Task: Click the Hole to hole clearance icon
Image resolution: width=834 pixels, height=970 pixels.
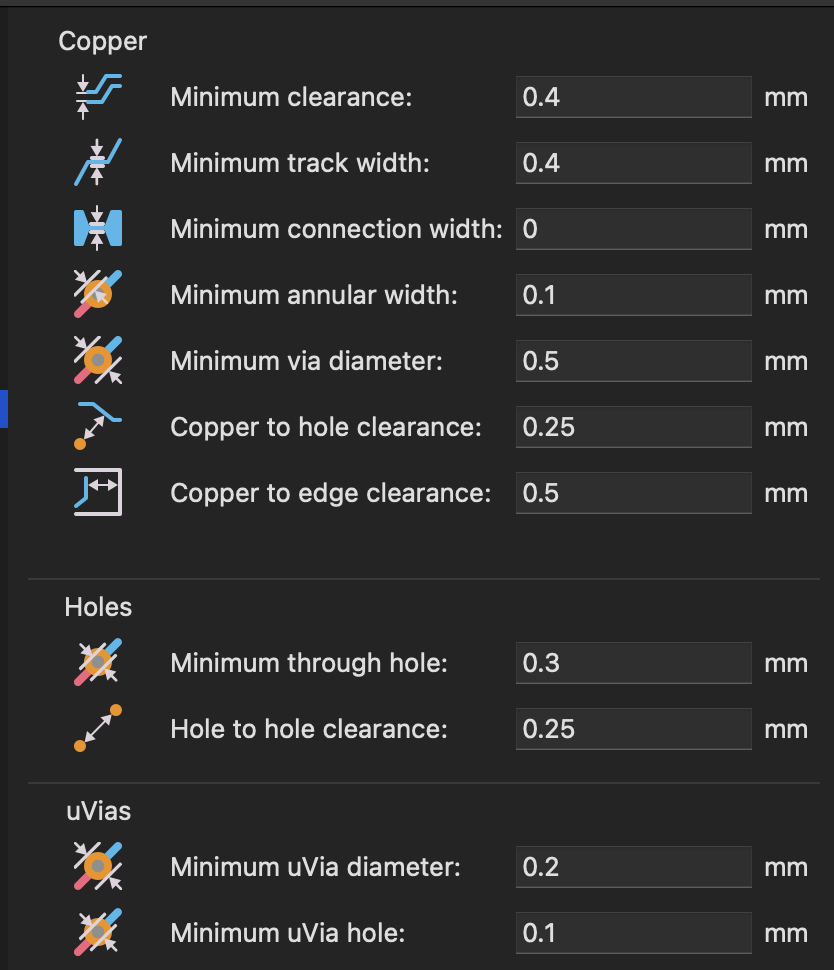Action: [x=98, y=729]
